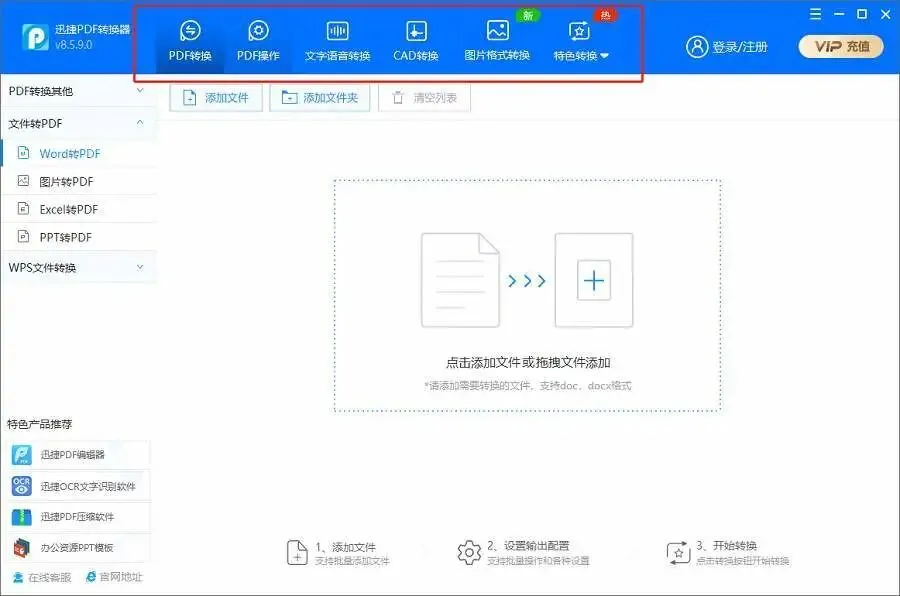Screen dimensions: 900x596
Task: Open 迅捷PDF压缩软件 recommended product
Action: pyautogui.click(x=79, y=517)
